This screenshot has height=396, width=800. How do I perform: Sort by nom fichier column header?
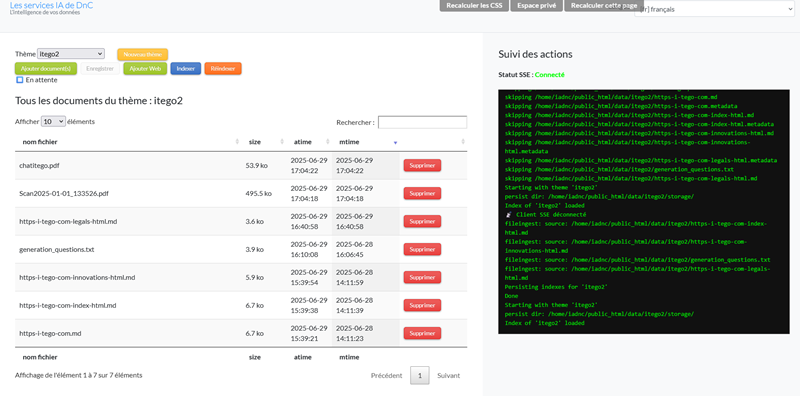(x=129, y=142)
